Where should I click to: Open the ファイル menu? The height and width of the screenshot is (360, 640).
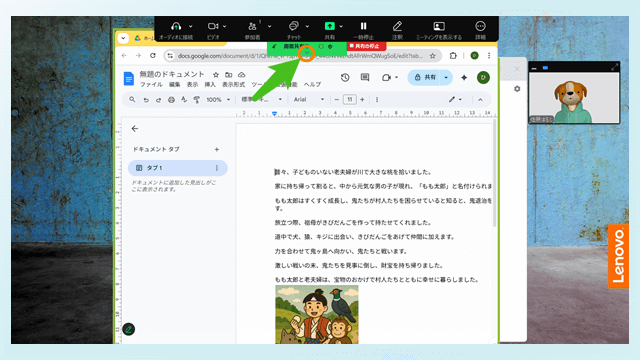[151, 84]
